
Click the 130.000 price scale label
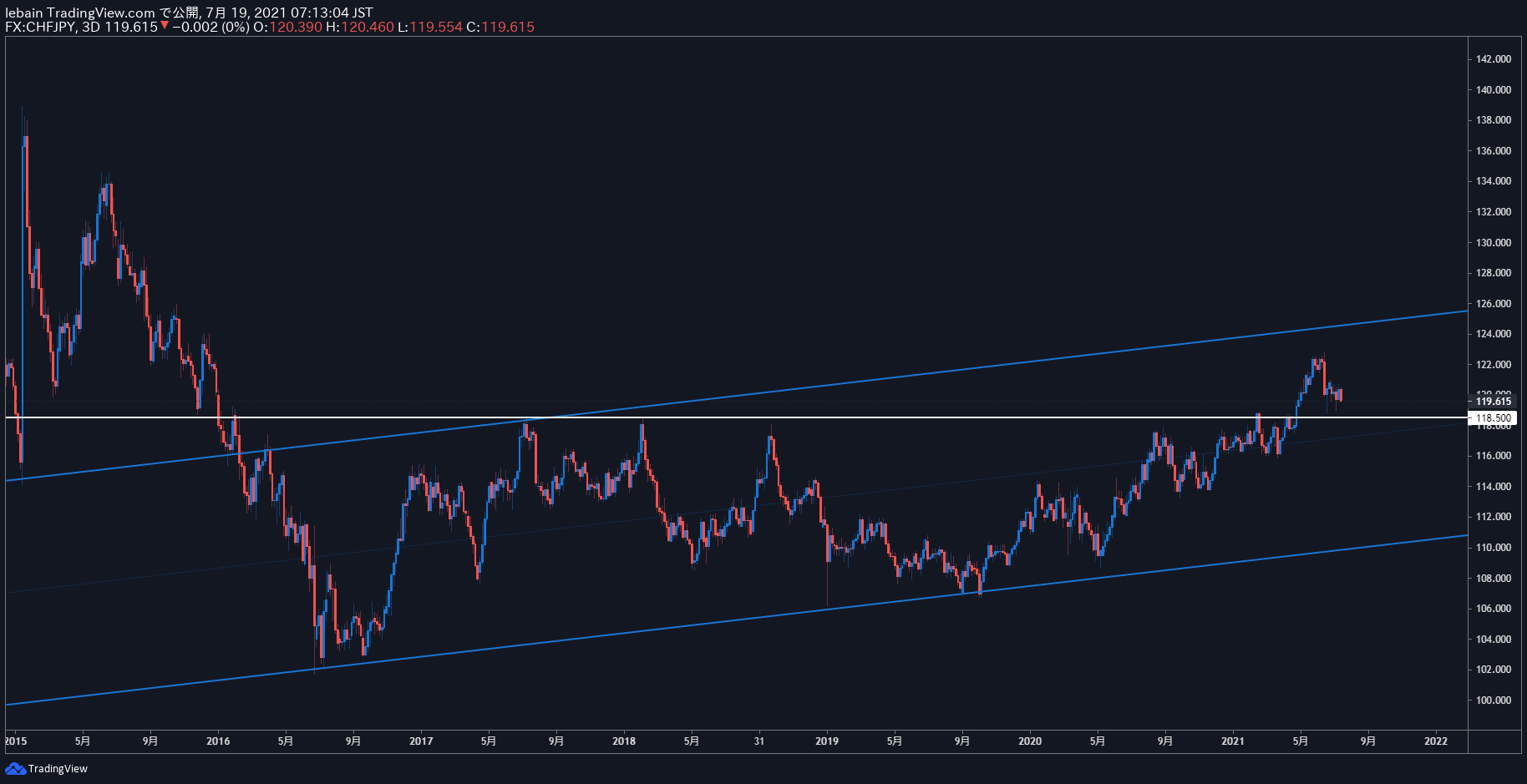pos(1494,243)
